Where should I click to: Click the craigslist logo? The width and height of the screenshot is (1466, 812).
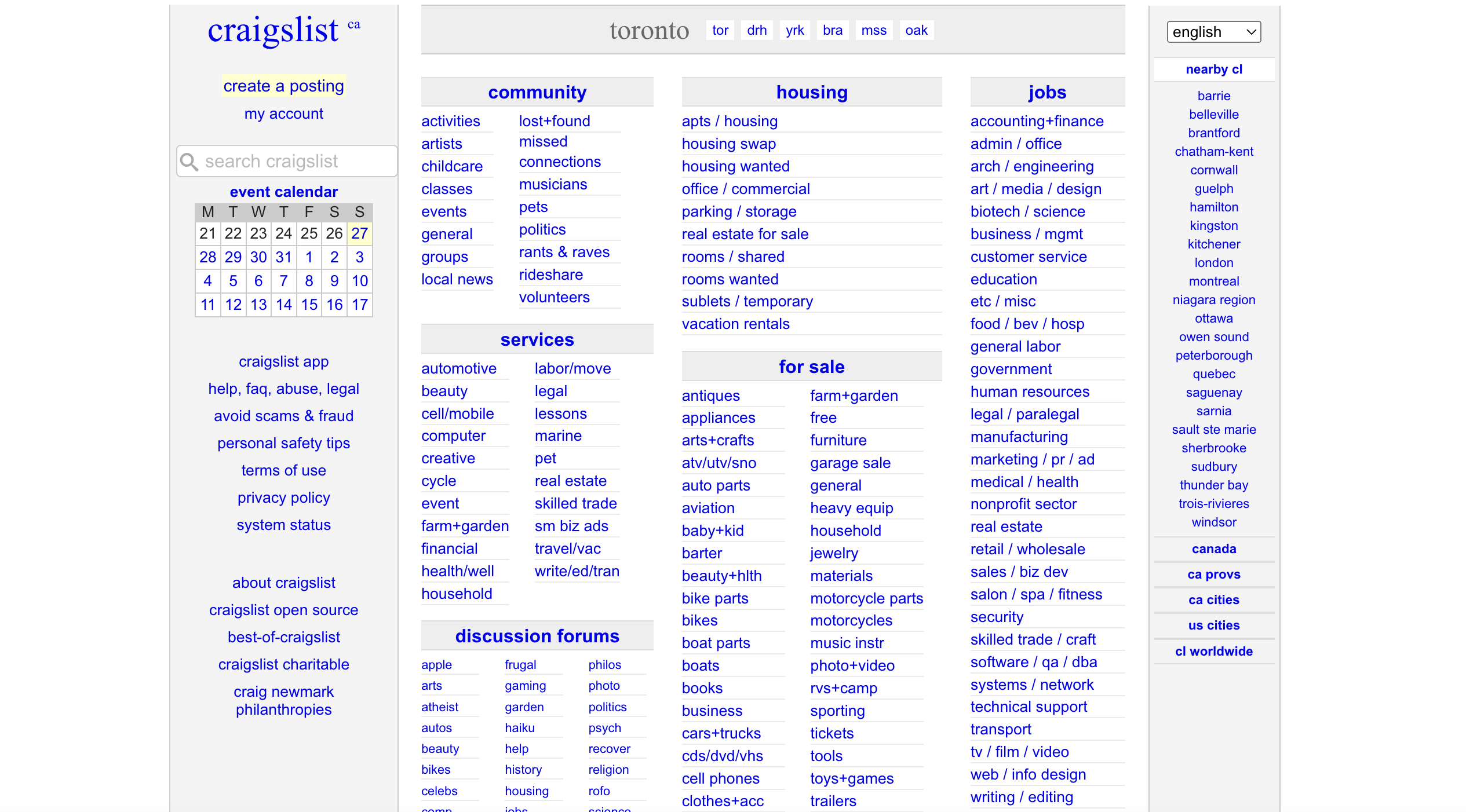pos(273,30)
